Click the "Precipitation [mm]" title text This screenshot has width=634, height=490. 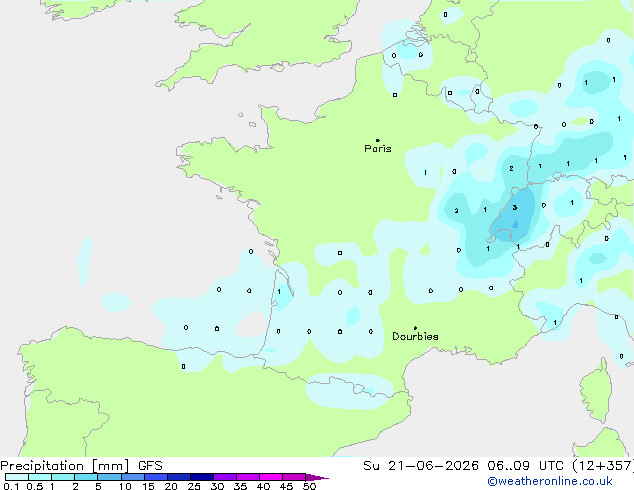point(65,466)
